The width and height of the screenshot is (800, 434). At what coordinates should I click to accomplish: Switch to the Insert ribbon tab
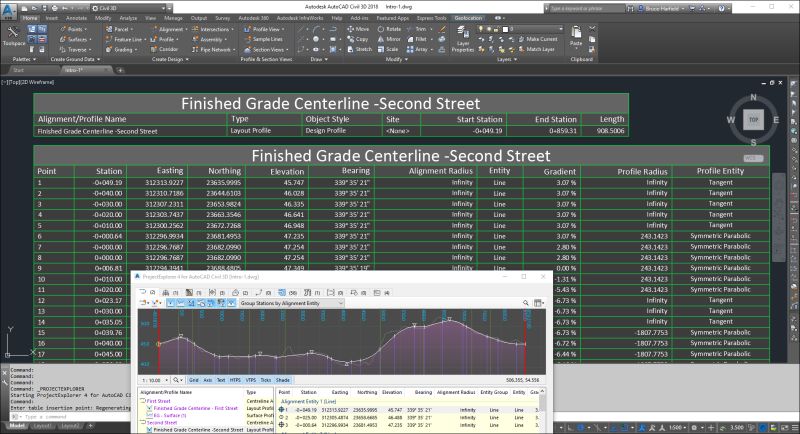(x=52, y=18)
